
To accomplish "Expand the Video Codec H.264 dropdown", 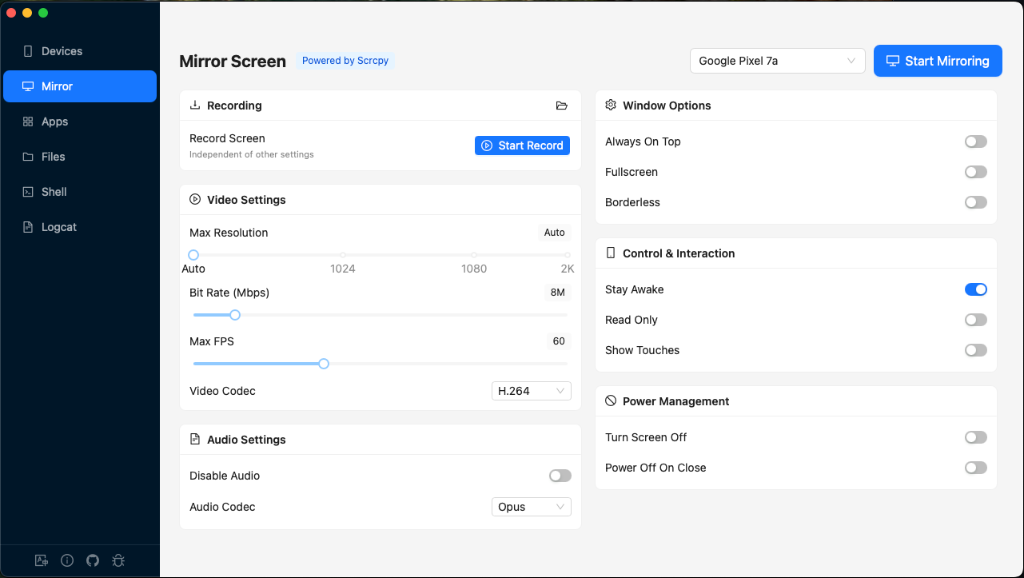I will pyautogui.click(x=531, y=391).
